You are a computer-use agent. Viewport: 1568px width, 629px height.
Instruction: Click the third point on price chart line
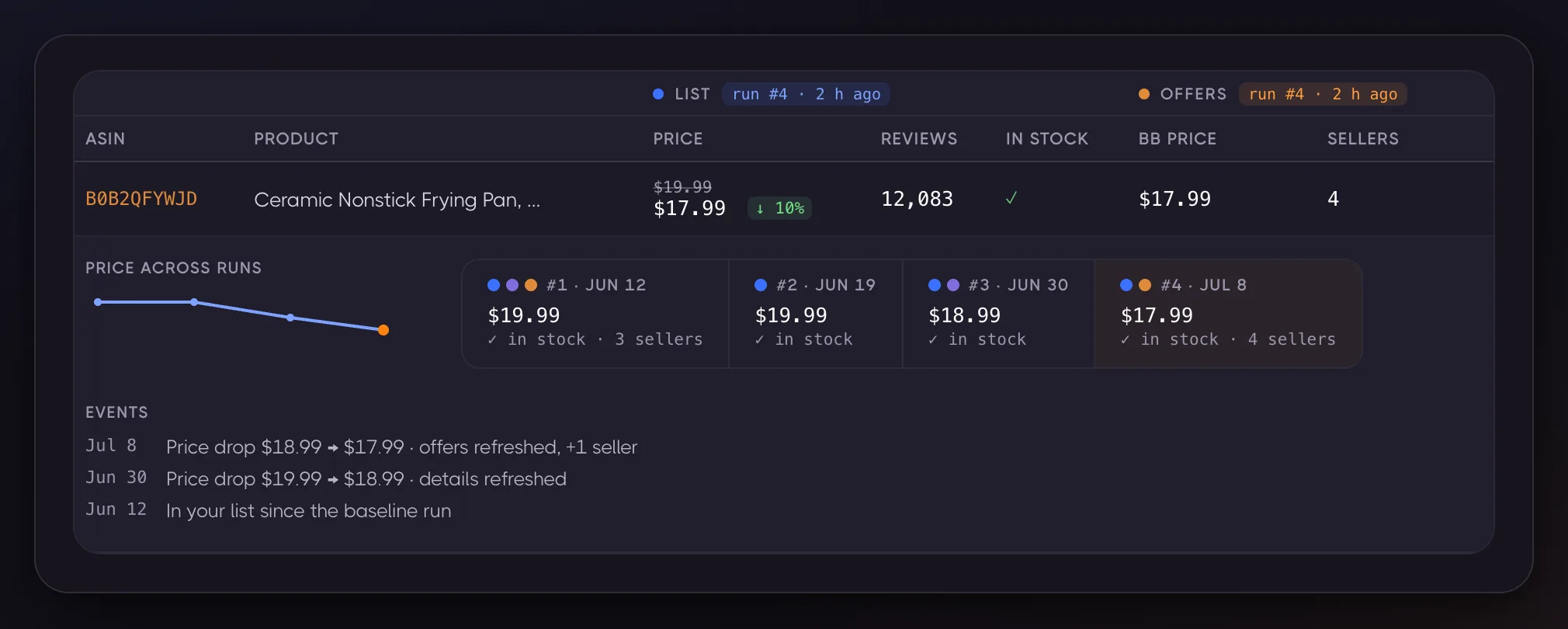290,318
